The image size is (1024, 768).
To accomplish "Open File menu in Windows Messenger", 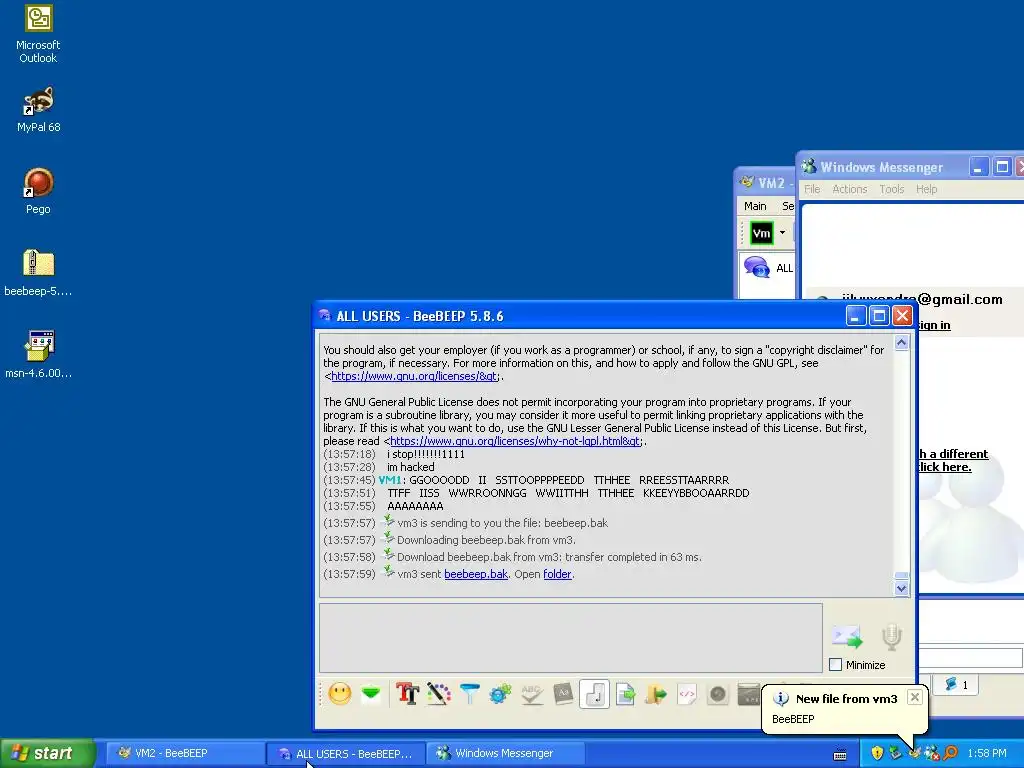I will 812,189.
